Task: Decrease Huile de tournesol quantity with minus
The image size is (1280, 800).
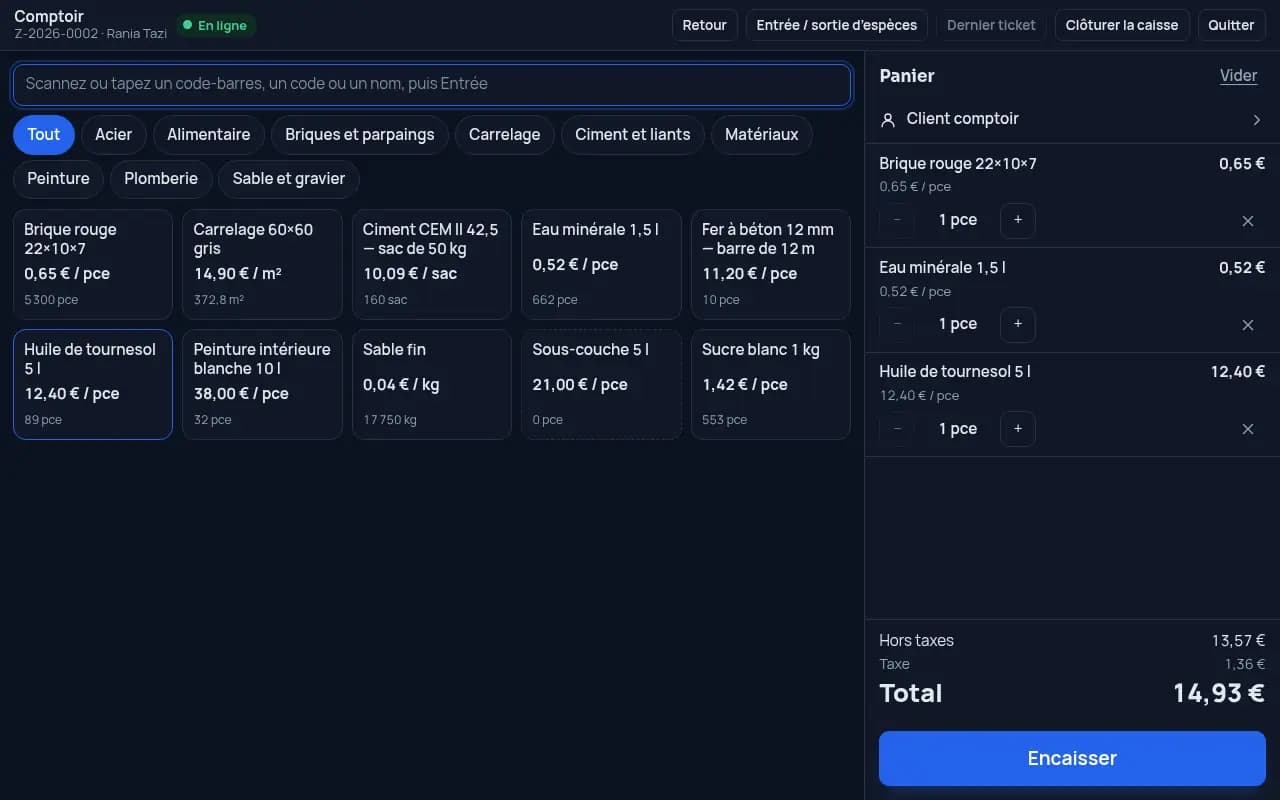Action: pyautogui.click(x=897, y=429)
